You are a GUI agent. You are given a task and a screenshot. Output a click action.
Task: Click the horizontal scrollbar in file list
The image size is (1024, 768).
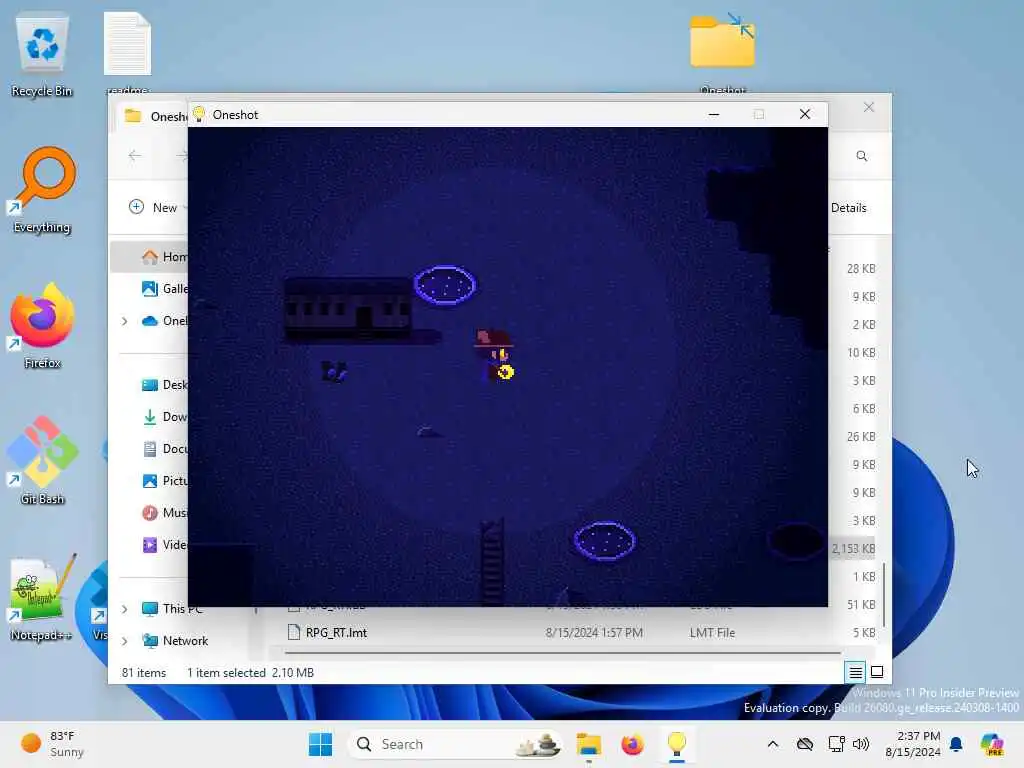pos(562,652)
